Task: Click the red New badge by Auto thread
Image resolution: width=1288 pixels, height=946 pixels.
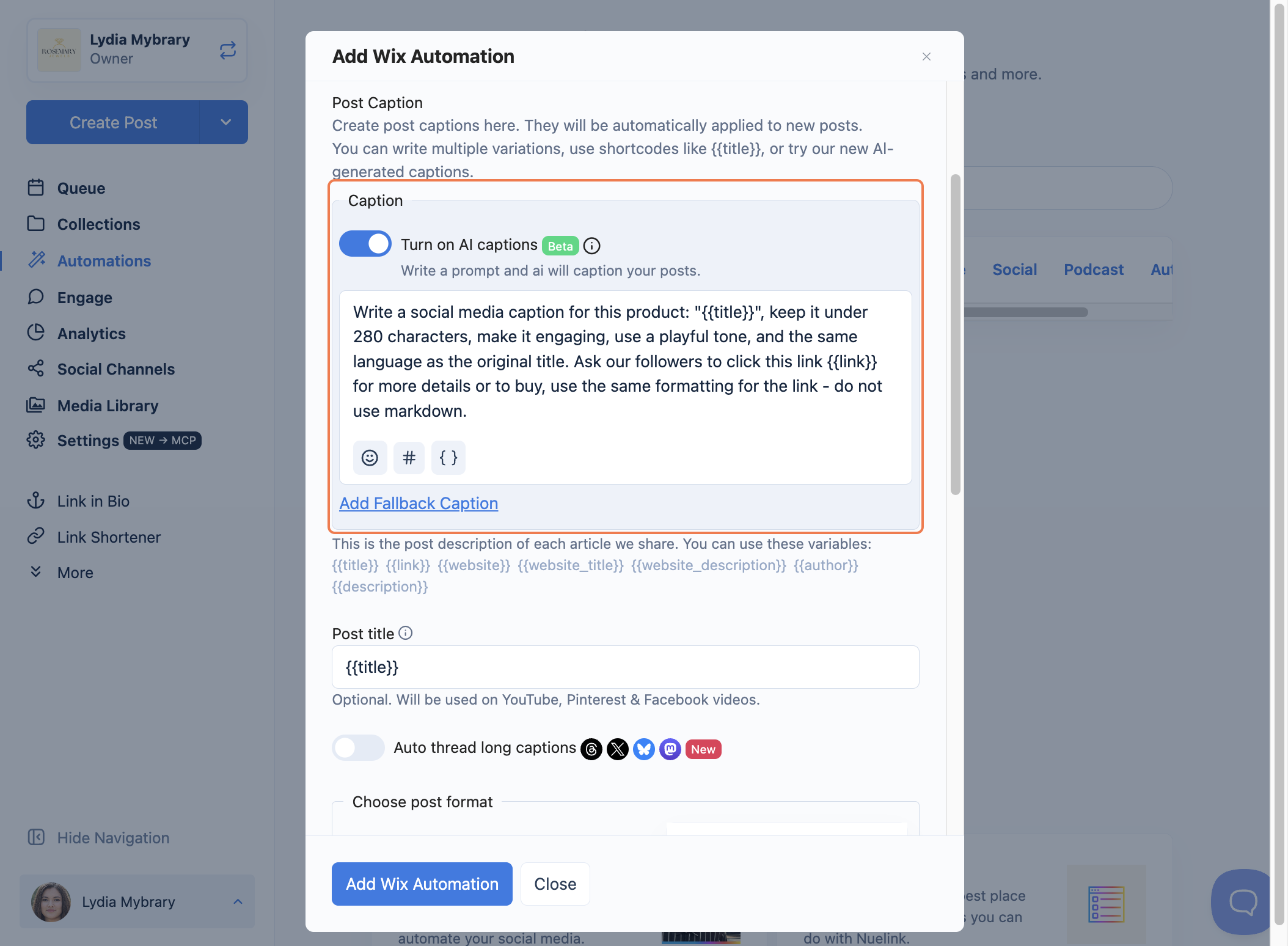Action: (703, 749)
